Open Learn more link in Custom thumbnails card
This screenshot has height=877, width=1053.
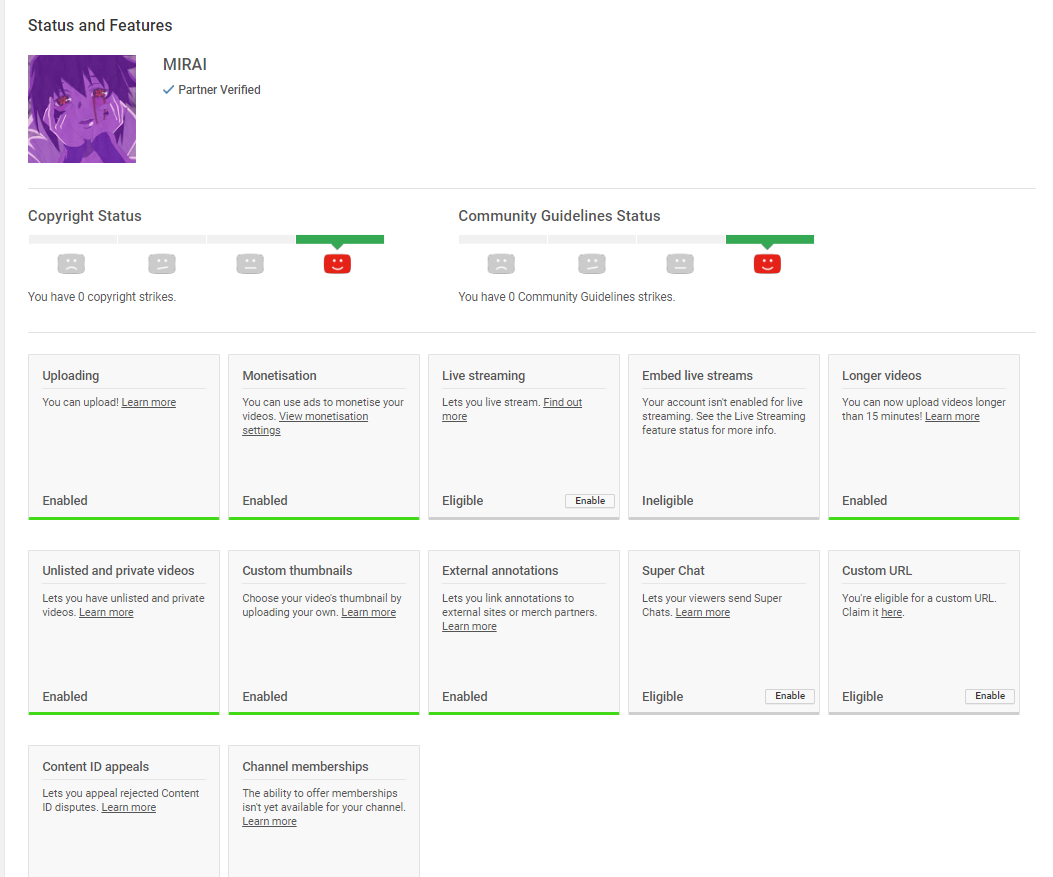pyautogui.click(x=369, y=612)
